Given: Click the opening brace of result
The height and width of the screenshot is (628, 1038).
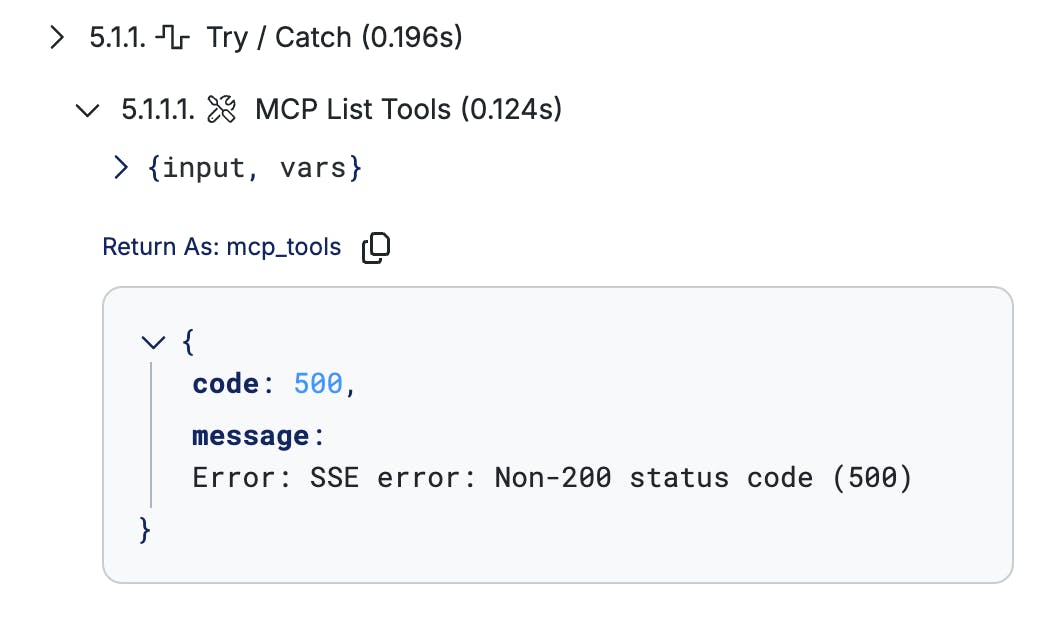Looking at the screenshot, I should (x=188, y=343).
